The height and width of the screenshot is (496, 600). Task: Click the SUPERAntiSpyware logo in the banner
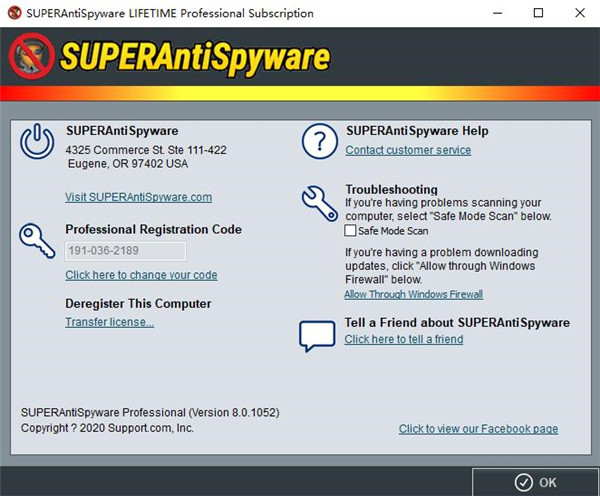(170, 57)
